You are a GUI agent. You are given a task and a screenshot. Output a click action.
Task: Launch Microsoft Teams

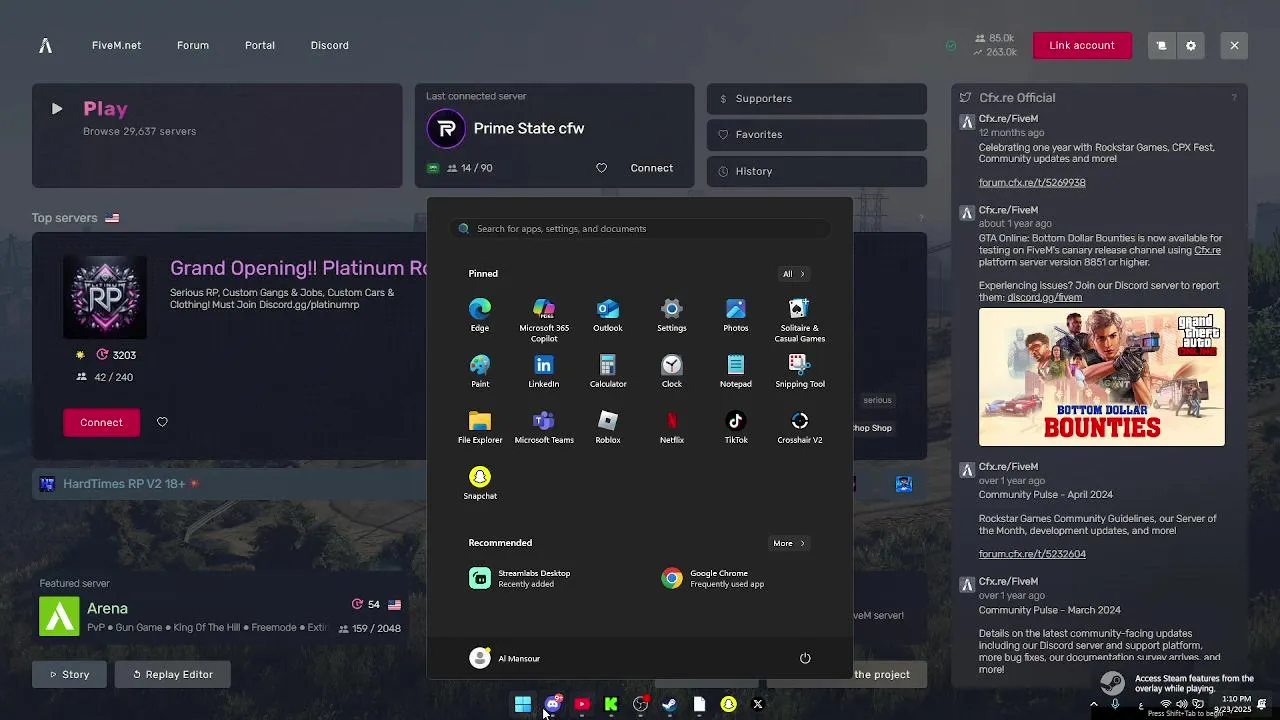coord(544,426)
